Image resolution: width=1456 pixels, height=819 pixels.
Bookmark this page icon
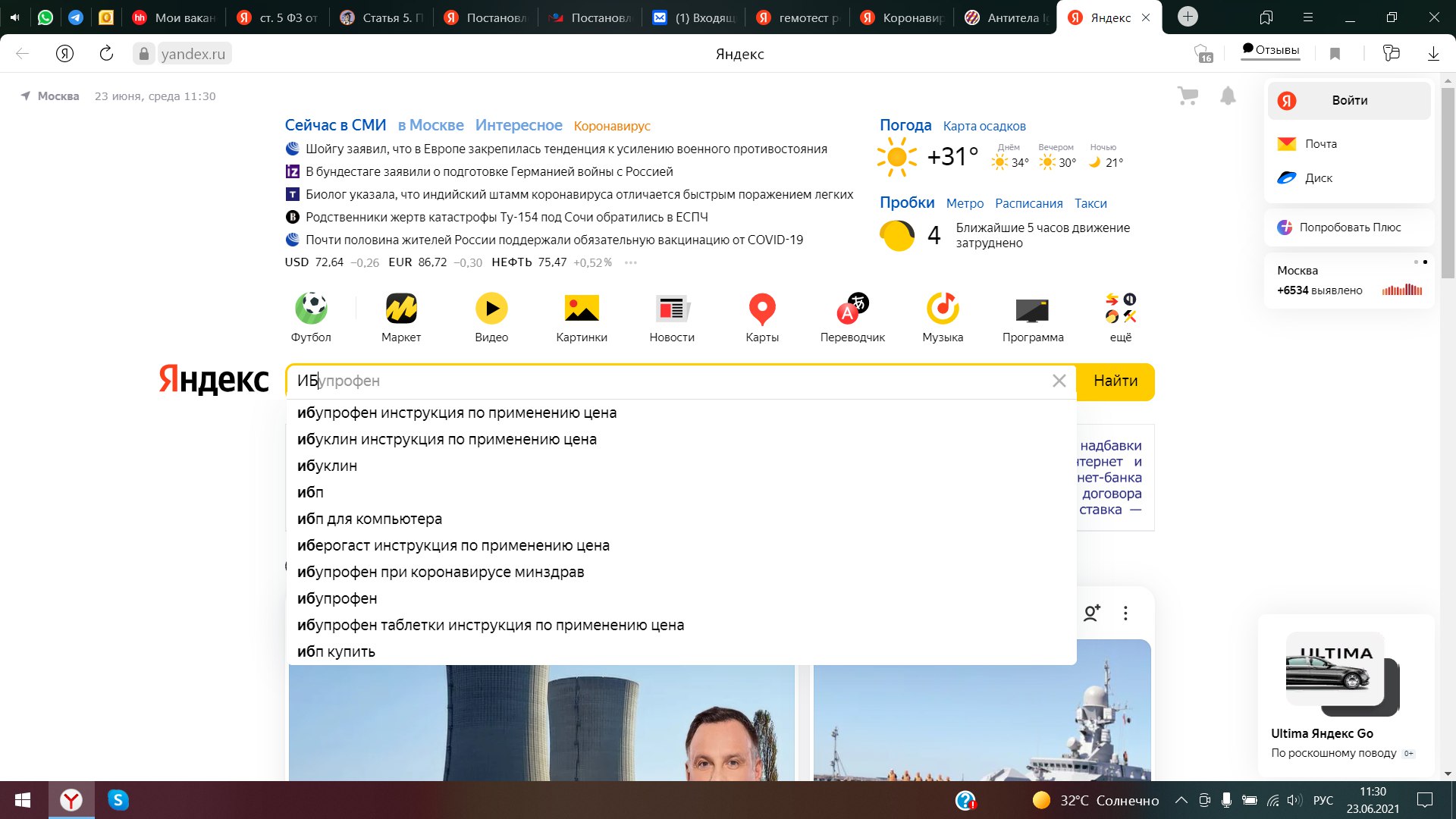[x=1335, y=53]
